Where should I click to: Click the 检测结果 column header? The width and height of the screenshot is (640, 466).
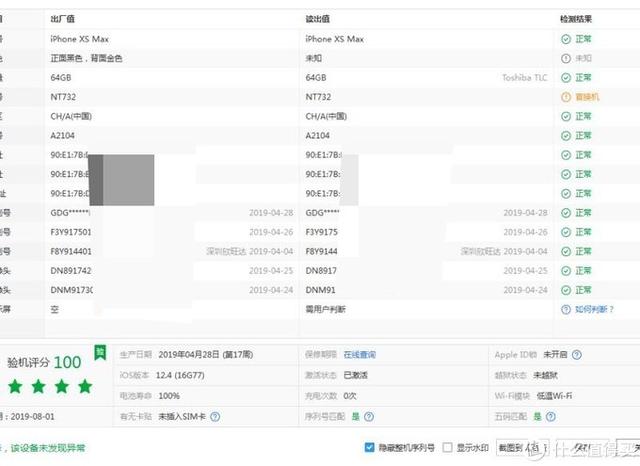[x=576, y=19]
